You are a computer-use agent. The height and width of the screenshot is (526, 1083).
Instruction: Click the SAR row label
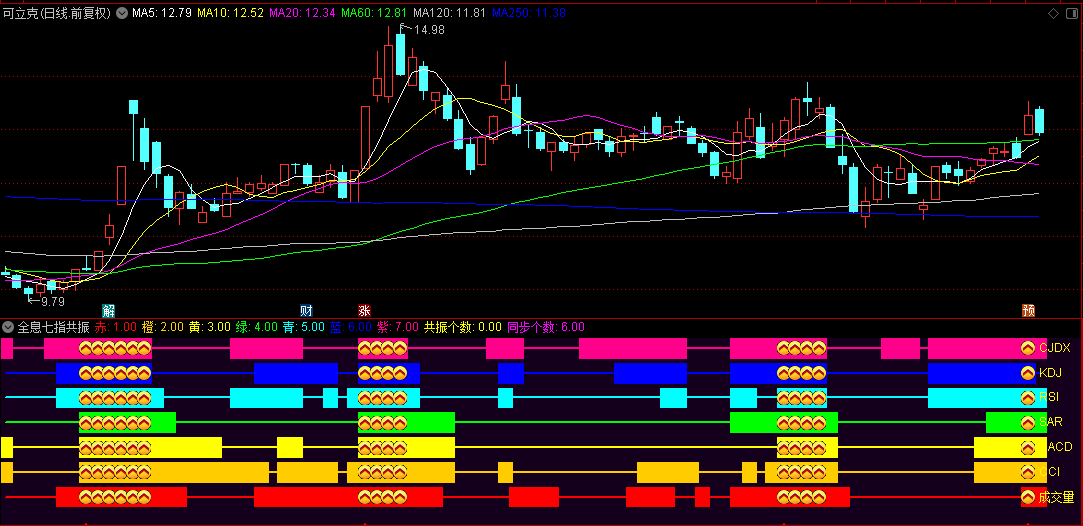click(x=1051, y=422)
